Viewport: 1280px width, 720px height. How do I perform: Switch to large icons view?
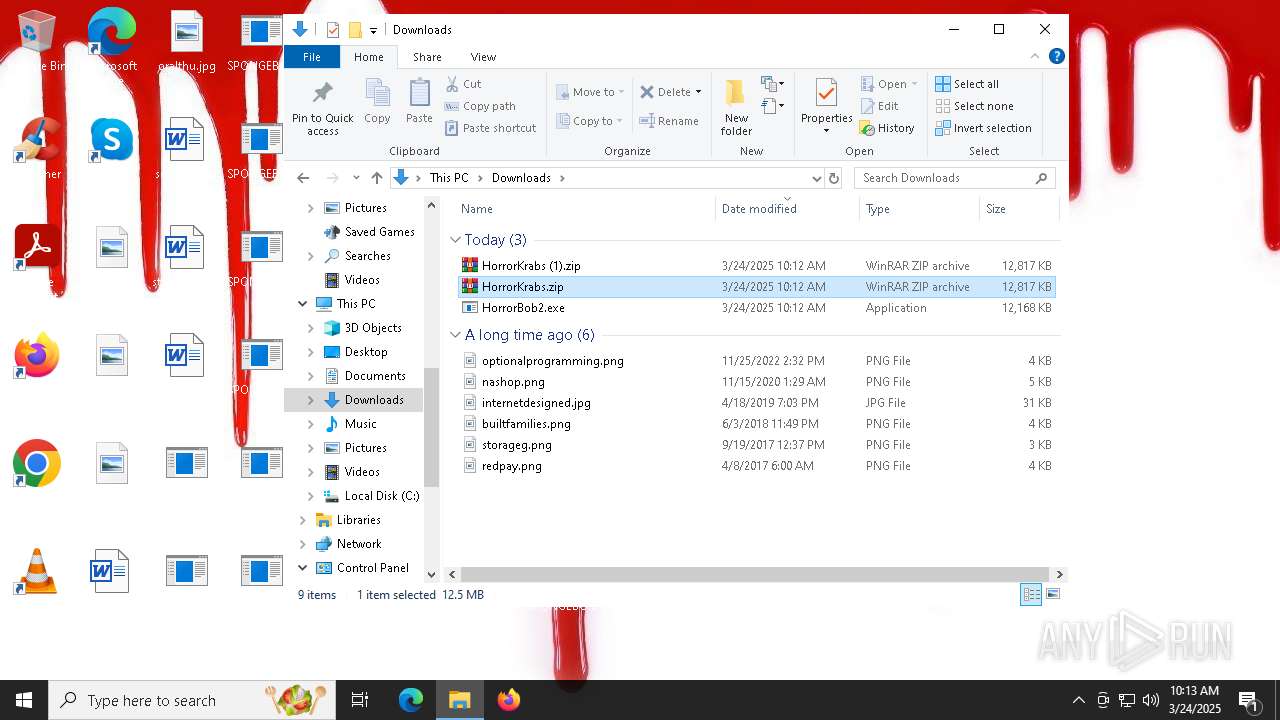(1052, 594)
